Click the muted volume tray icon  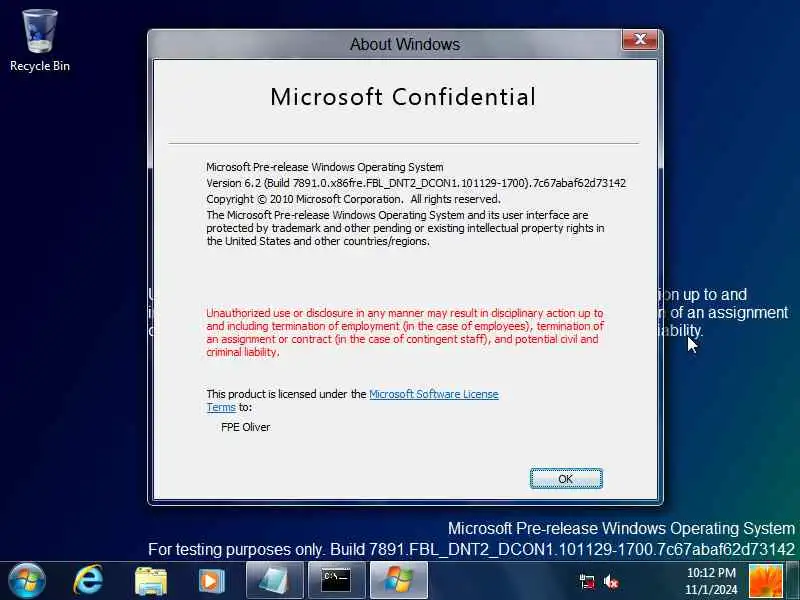pyautogui.click(x=611, y=582)
